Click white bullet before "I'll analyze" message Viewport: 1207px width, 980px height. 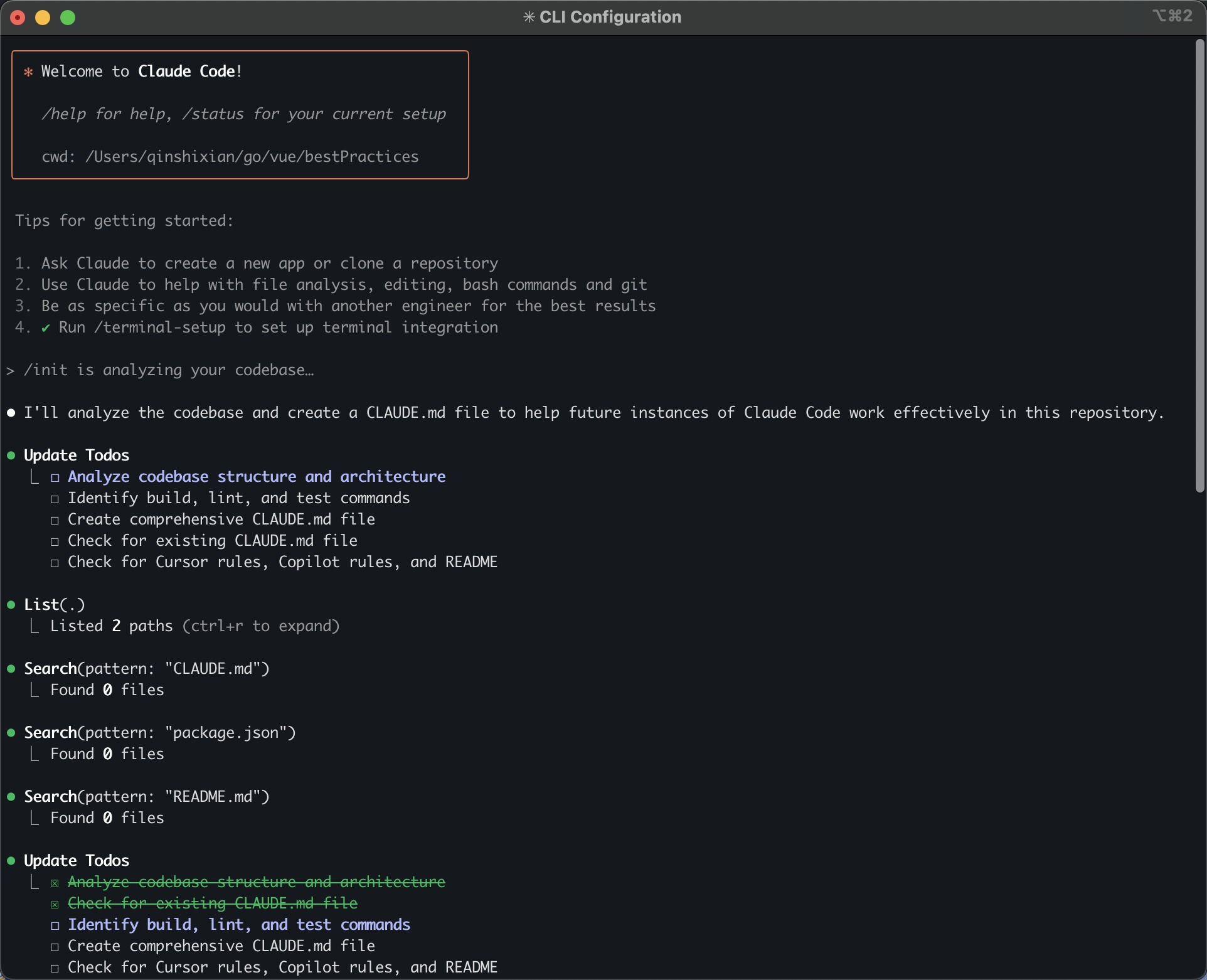tap(11, 413)
